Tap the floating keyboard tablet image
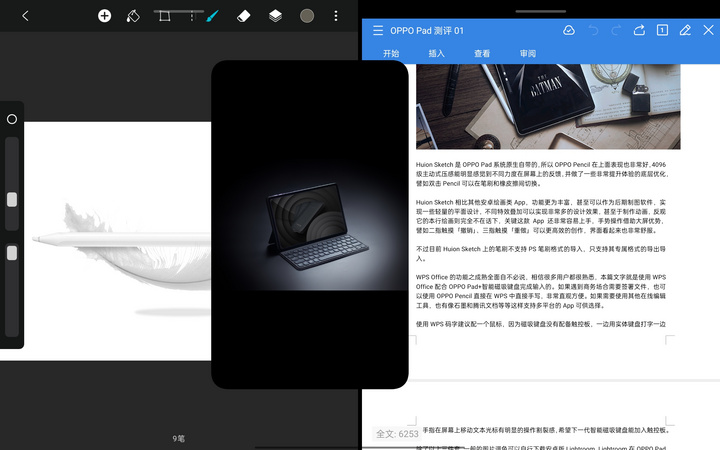The height and width of the screenshot is (450, 720). (x=309, y=224)
